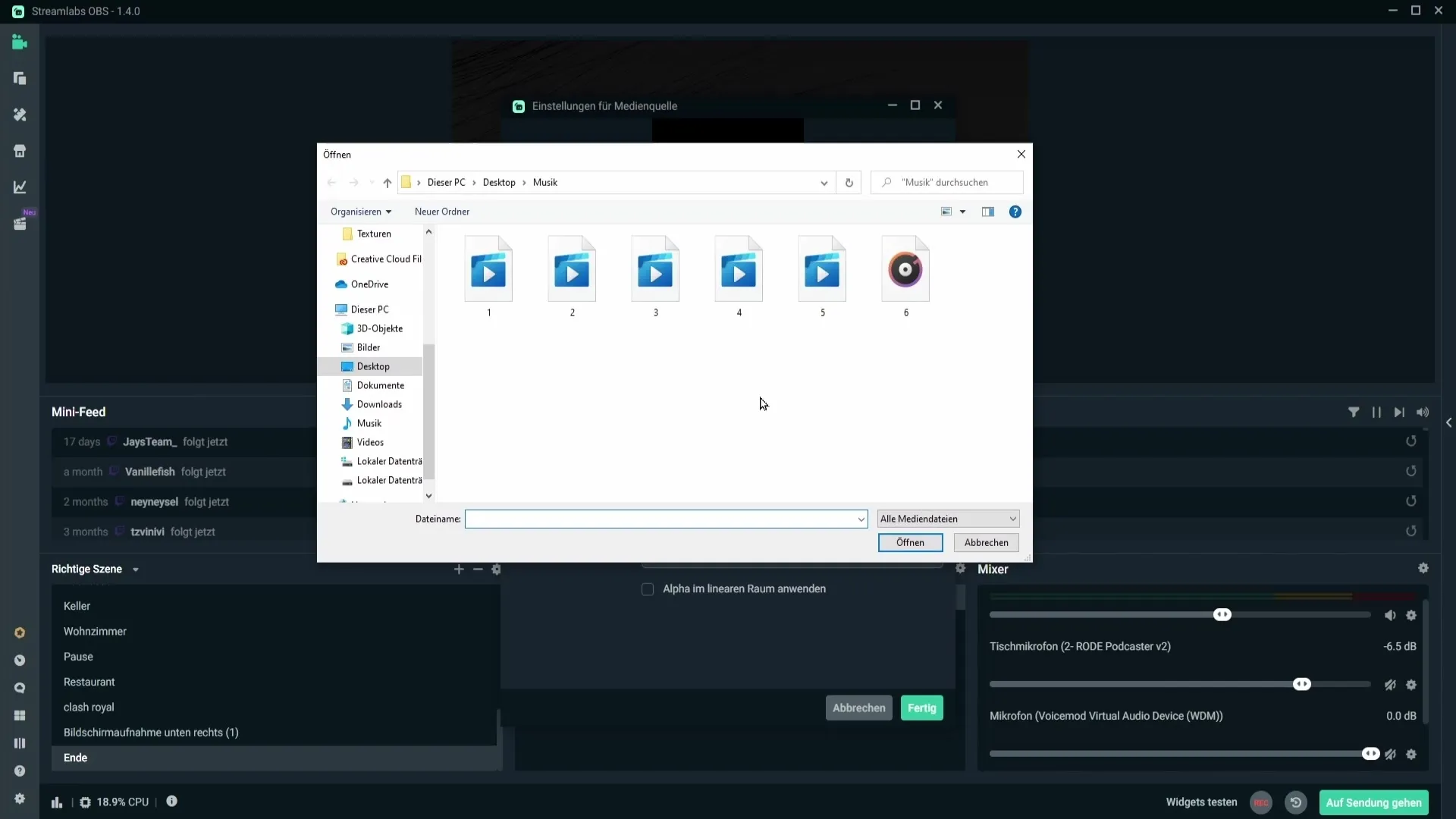1456x819 pixels.
Task: Open the App Store icon in sidebar
Action: [20, 151]
